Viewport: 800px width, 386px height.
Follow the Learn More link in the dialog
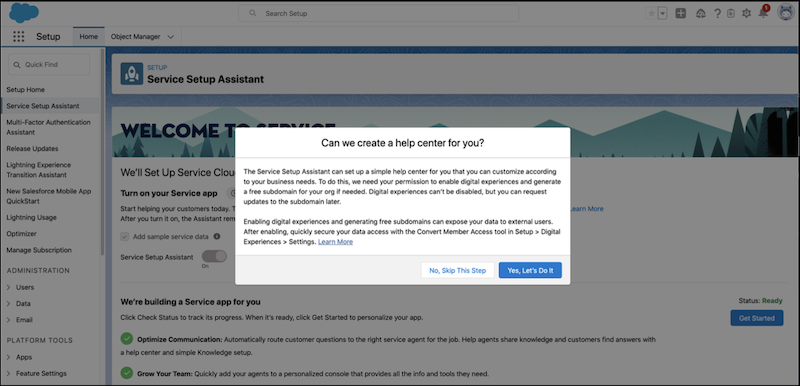click(335, 242)
